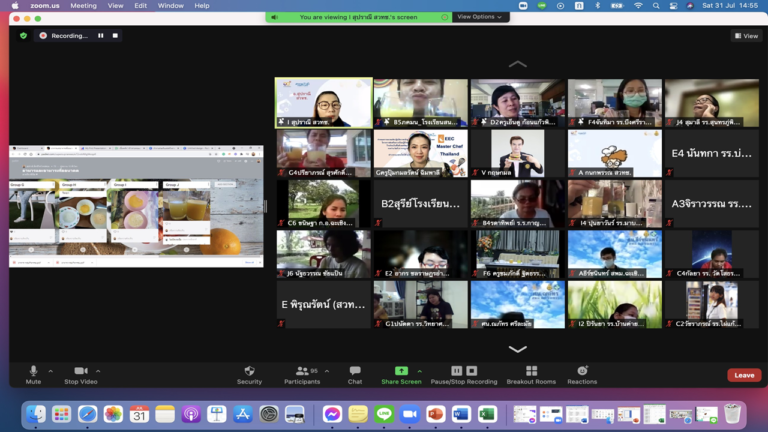768x432 pixels.
Task: Open the Window menu in menu bar
Action: [x=171, y=5]
